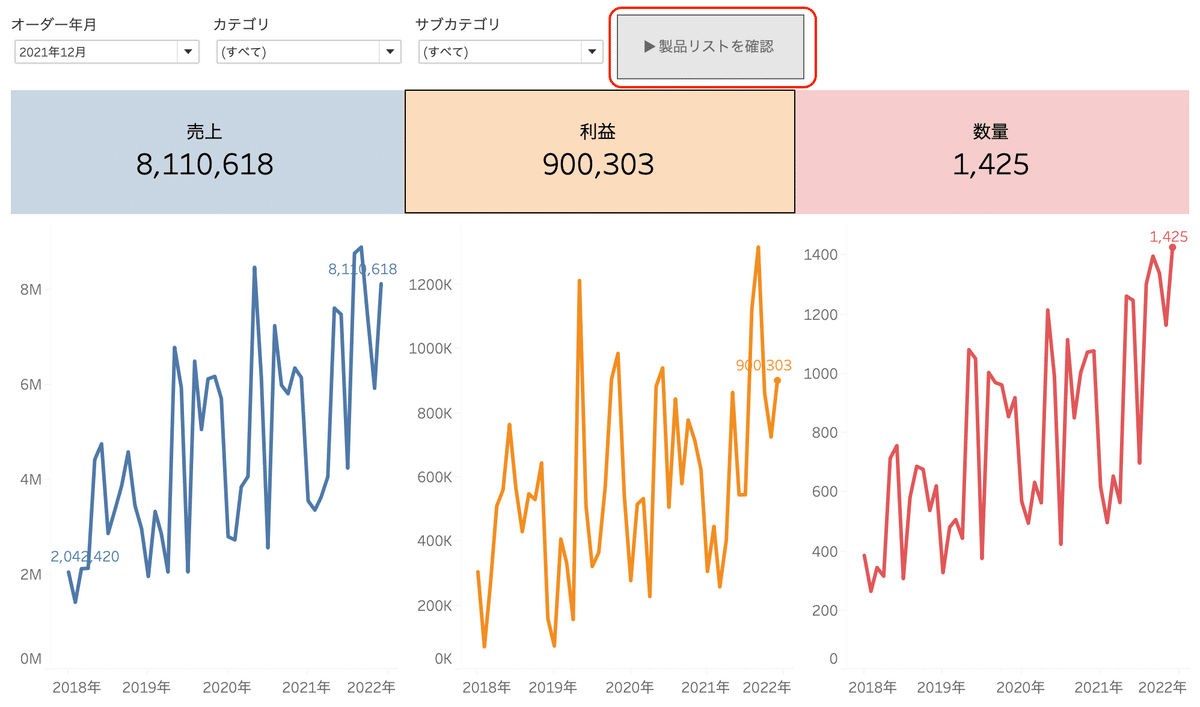Click the 4M axis label on sales chart
Viewport: 1200px width, 707px height.
32,480
